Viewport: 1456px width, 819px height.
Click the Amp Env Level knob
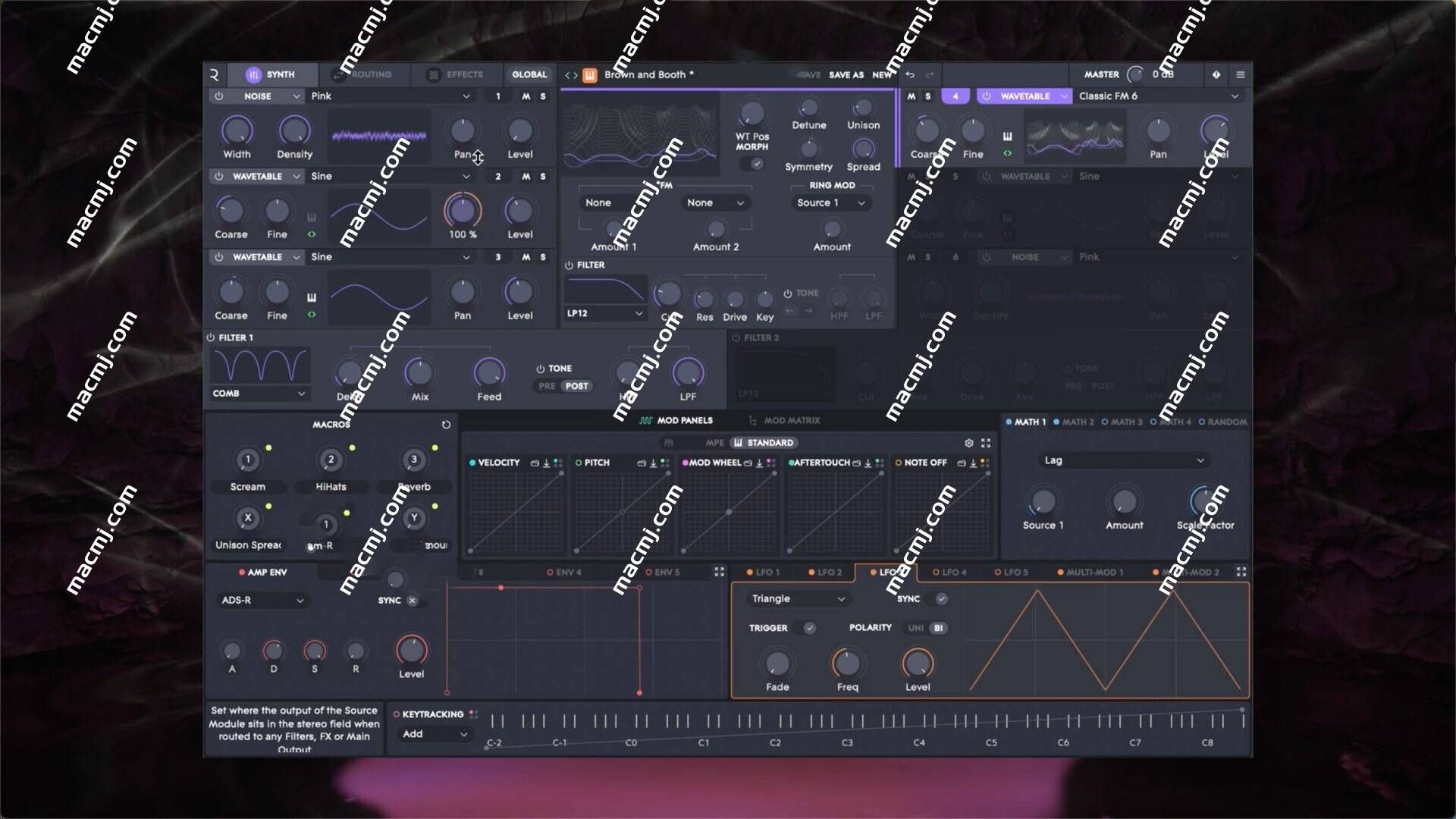(412, 650)
